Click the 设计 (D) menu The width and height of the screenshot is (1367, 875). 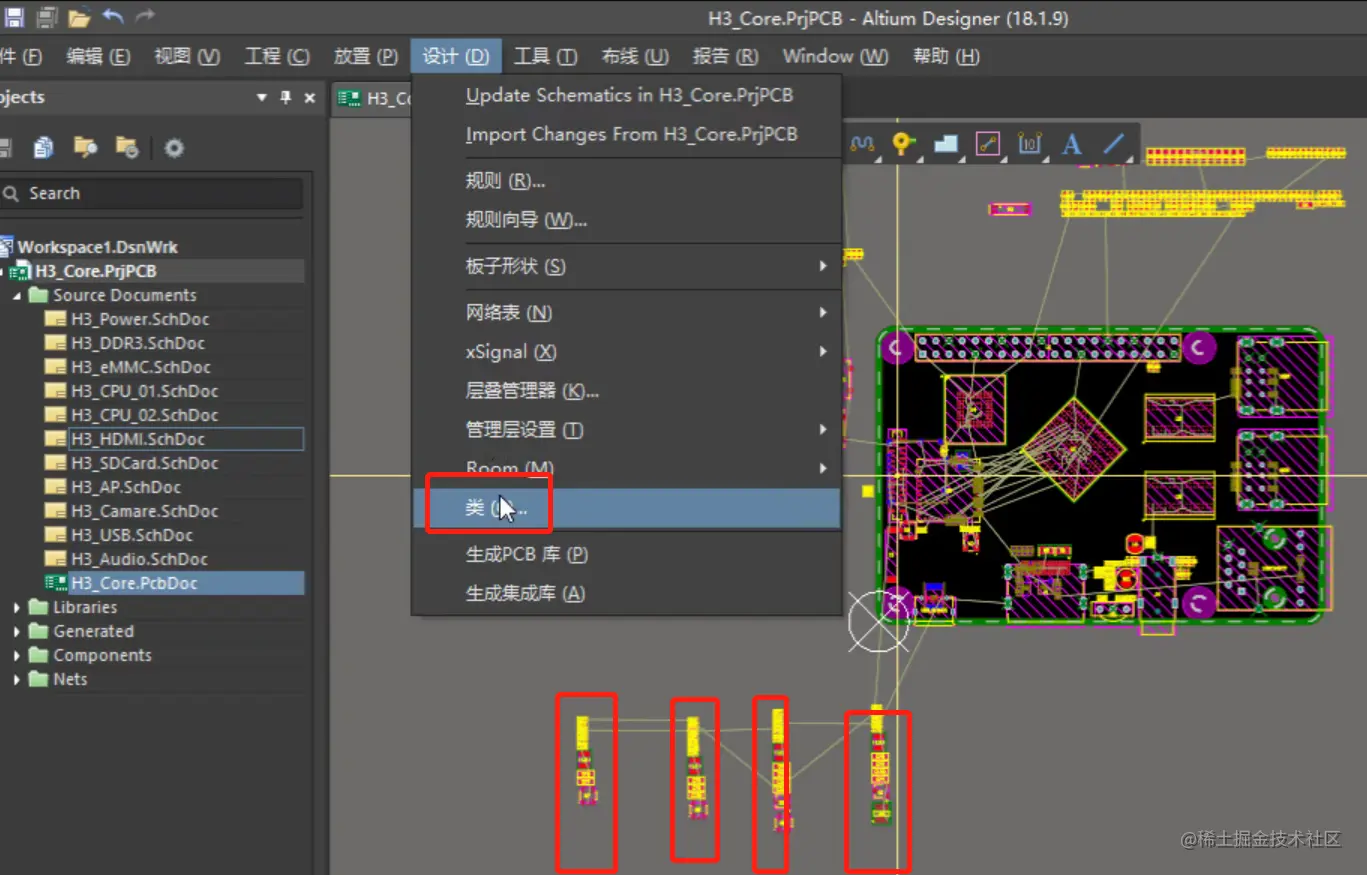coord(456,56)
